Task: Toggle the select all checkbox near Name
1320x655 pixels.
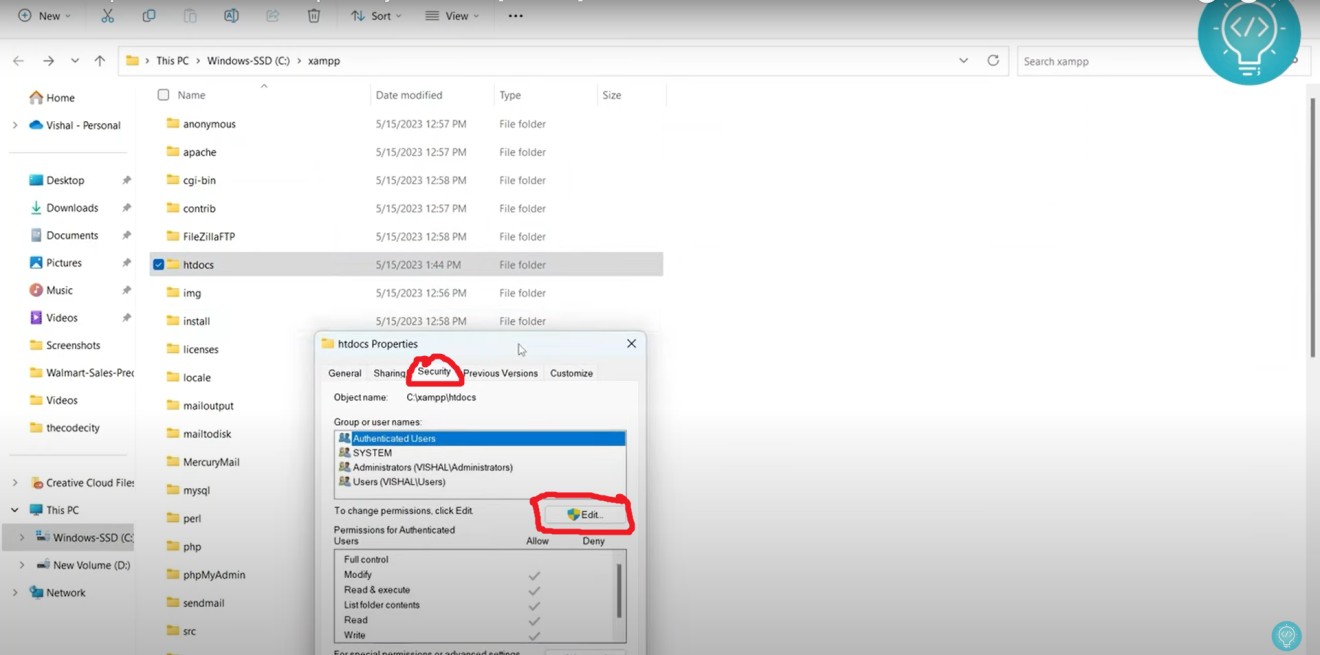Action: 163,95
